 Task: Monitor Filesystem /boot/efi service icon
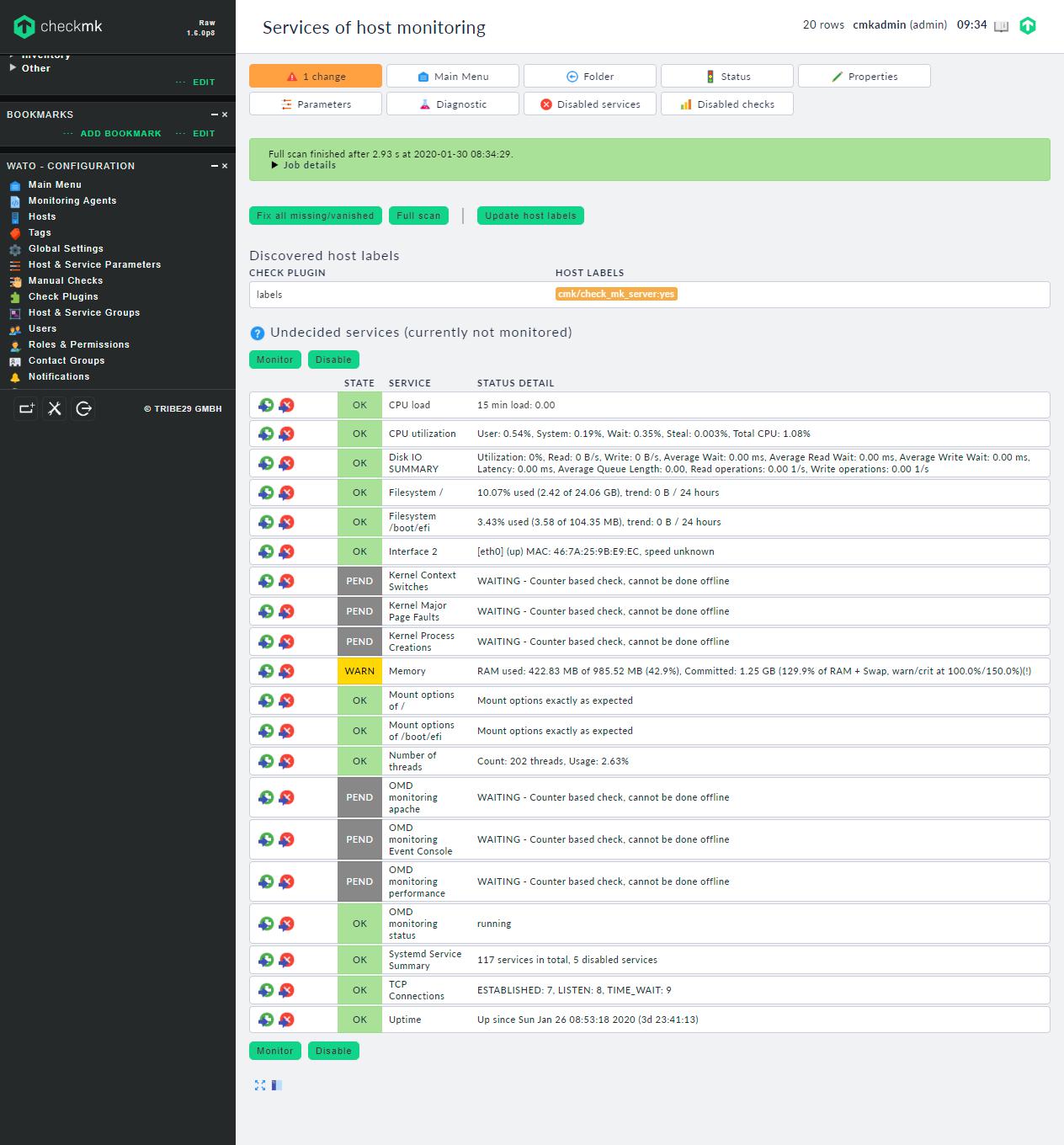tap(266, 522)
